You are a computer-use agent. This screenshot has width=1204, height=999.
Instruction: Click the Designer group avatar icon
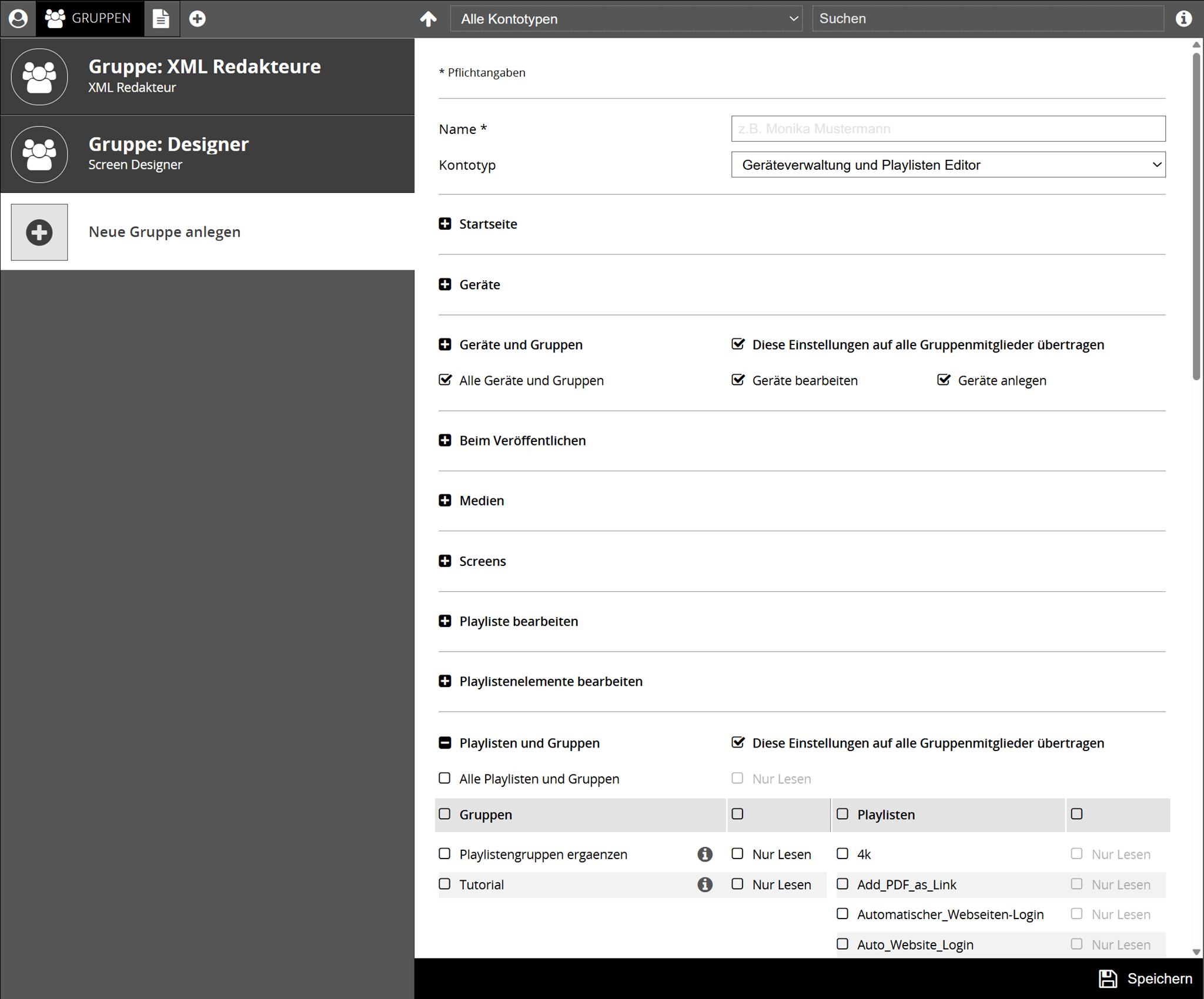tap(39, 155)
